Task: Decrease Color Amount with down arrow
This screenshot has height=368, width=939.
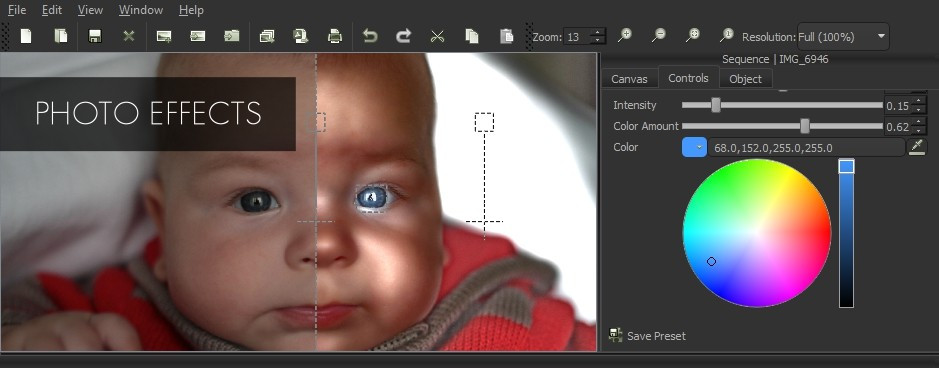Action: (919, 131)
